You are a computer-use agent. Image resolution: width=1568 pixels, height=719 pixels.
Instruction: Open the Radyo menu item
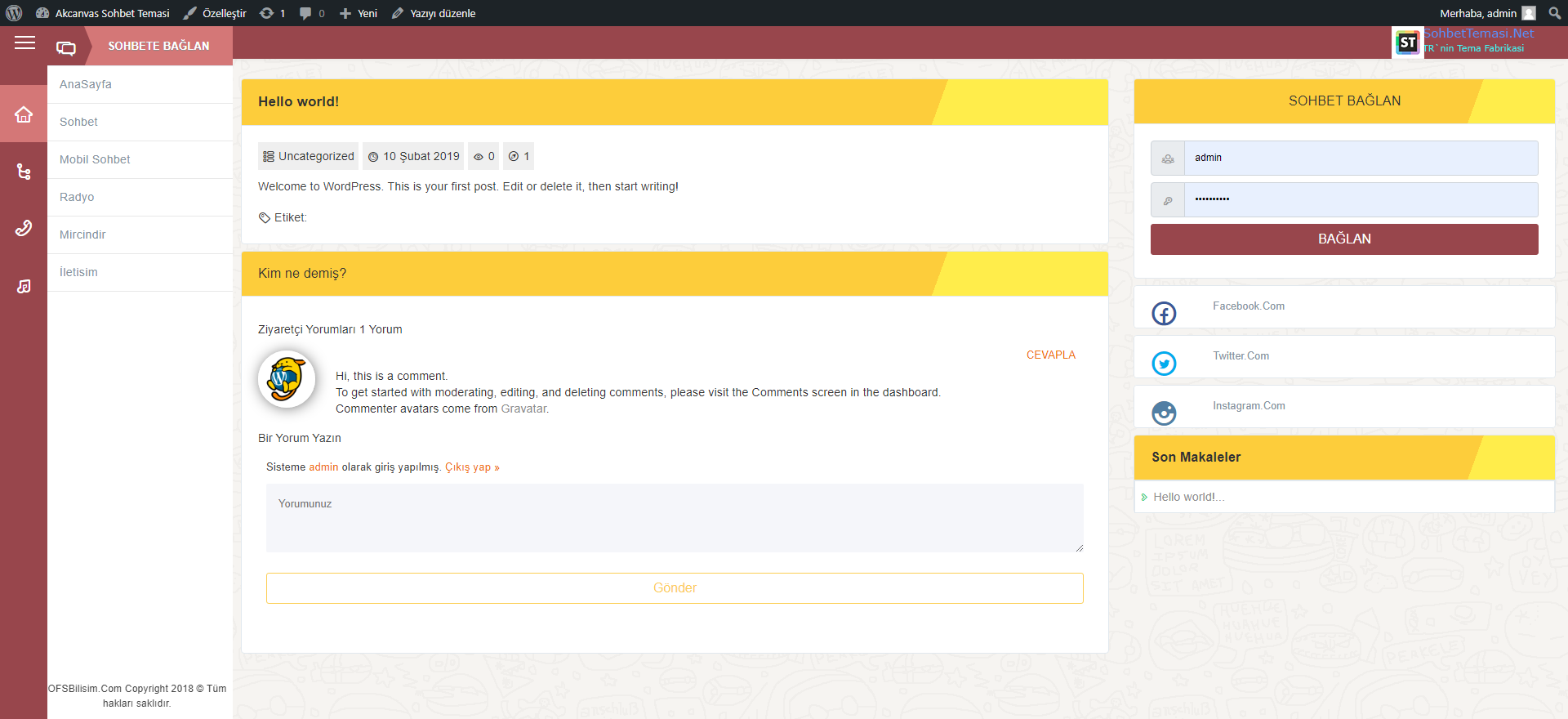point(77,197)
